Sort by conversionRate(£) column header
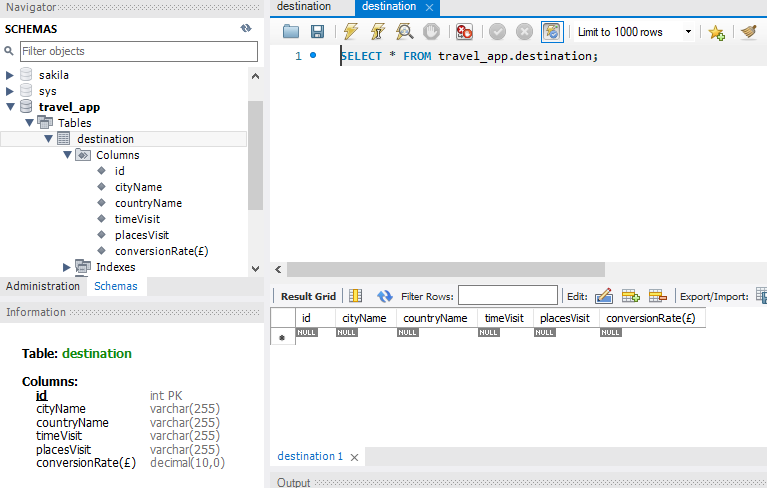 652,318
